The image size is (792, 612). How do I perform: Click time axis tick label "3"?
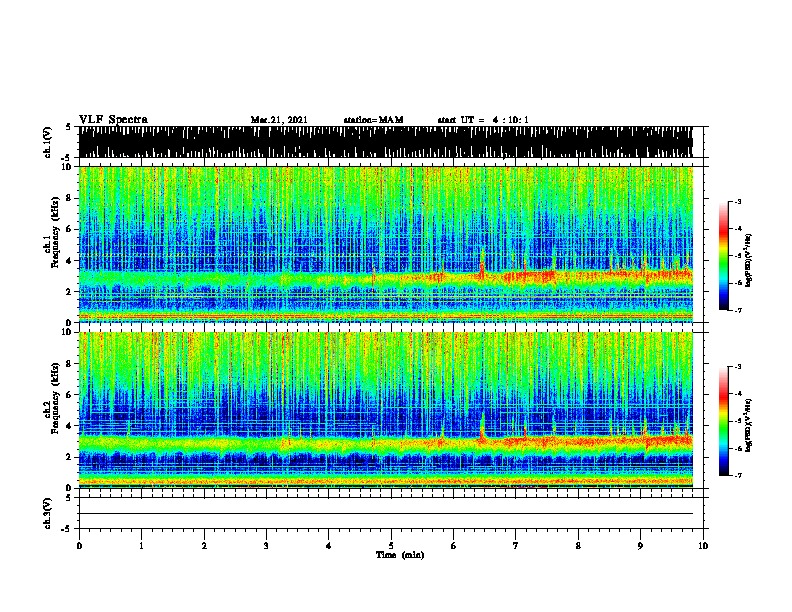[x=266, y=546]
